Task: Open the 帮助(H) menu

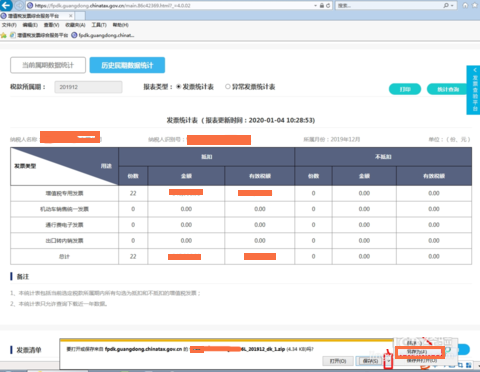Action: [x=120, y=25]
